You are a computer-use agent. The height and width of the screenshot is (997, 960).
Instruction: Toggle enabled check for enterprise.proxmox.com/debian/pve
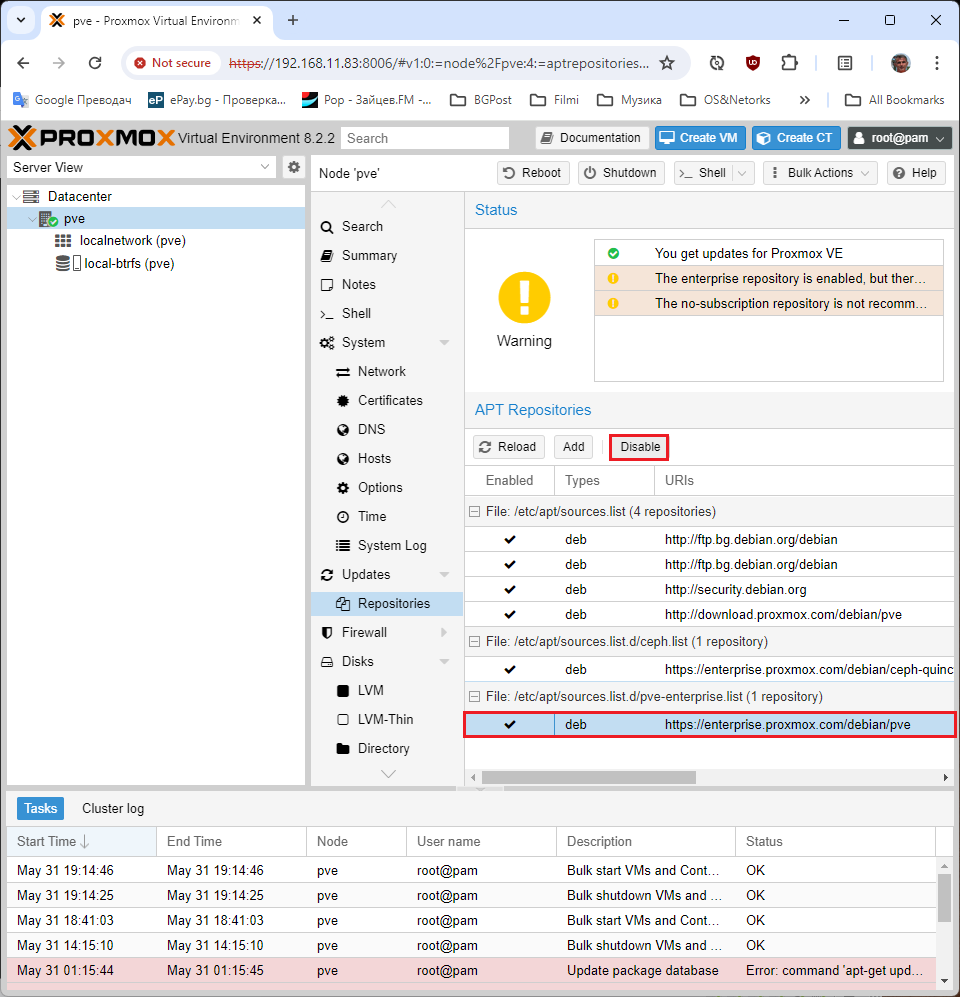(510, 724)
